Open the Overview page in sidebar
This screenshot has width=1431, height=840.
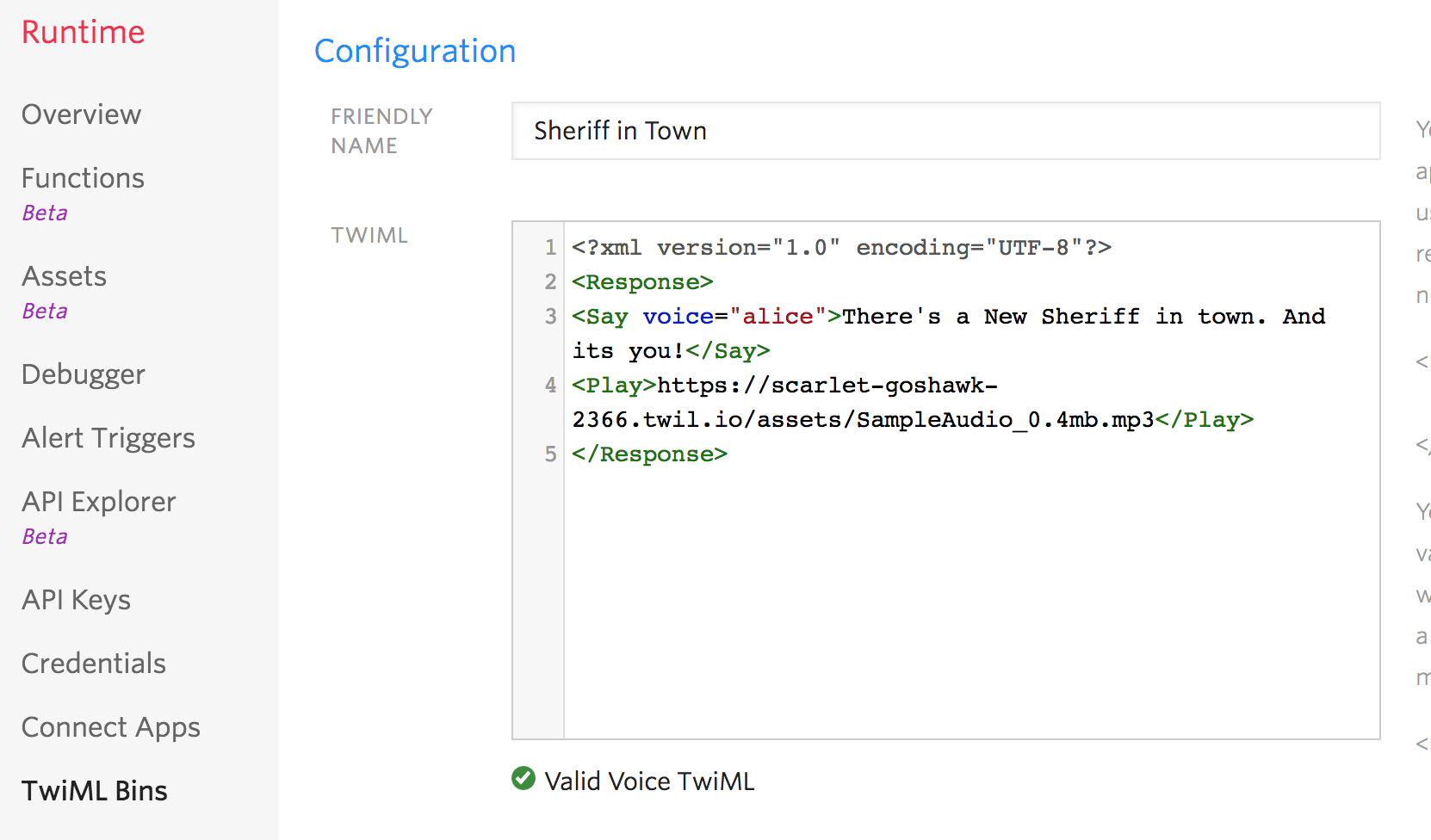pos(81,114)
